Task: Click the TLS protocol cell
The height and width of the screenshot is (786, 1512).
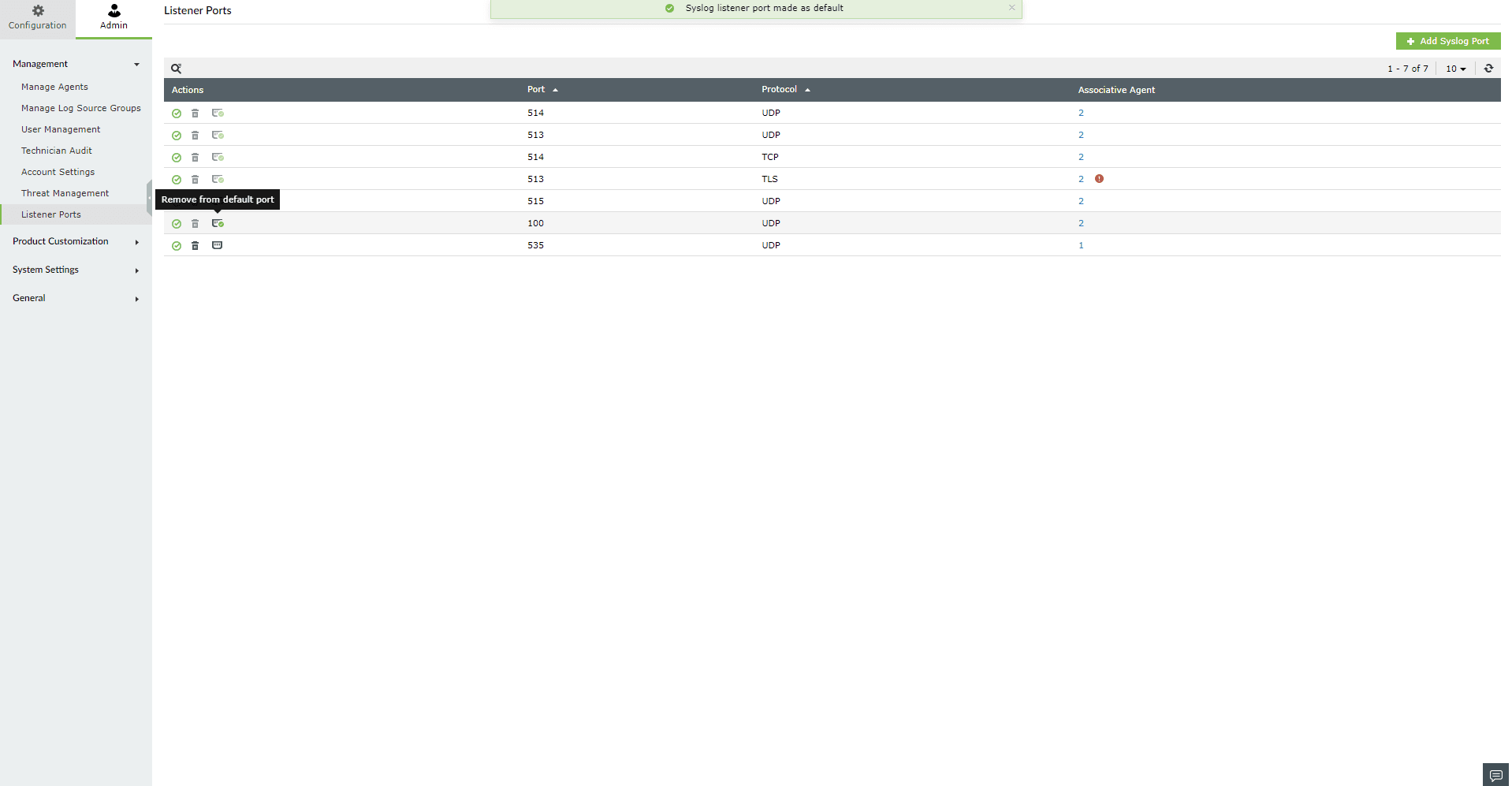Action: [x=769, y=179]
